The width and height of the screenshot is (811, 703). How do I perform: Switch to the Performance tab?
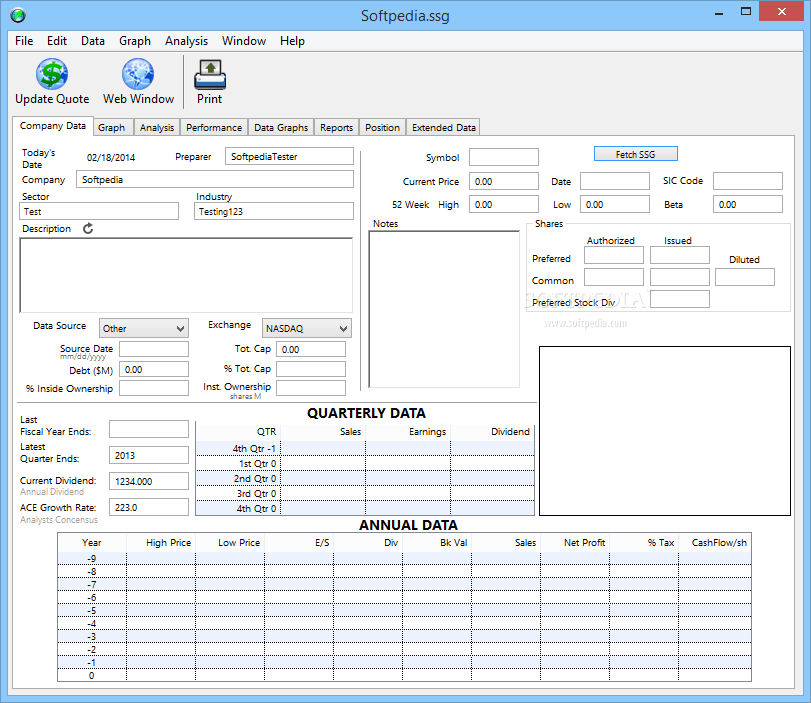coord(214,128)
